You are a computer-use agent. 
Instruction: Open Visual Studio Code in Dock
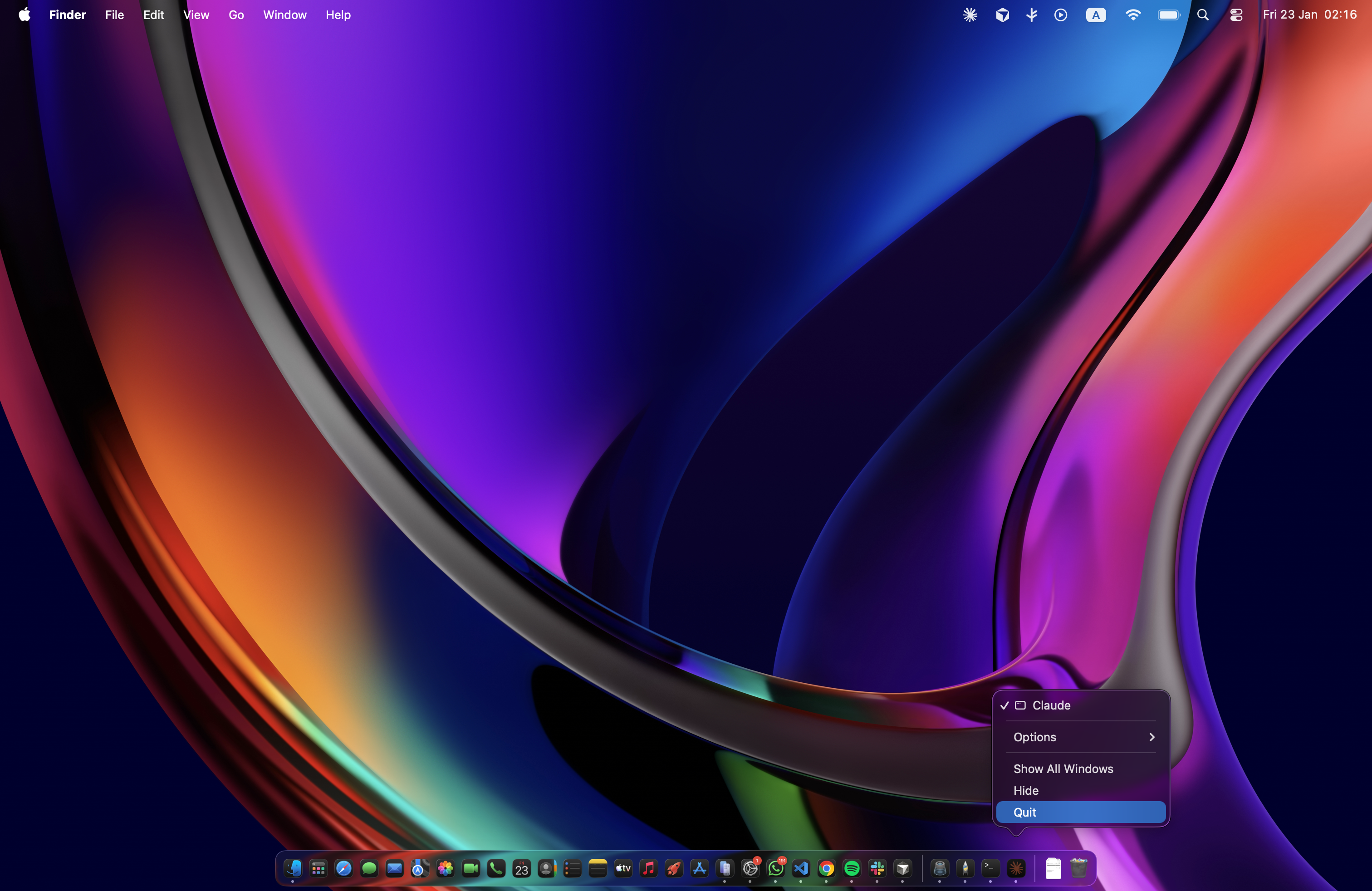tap(801, 868)
